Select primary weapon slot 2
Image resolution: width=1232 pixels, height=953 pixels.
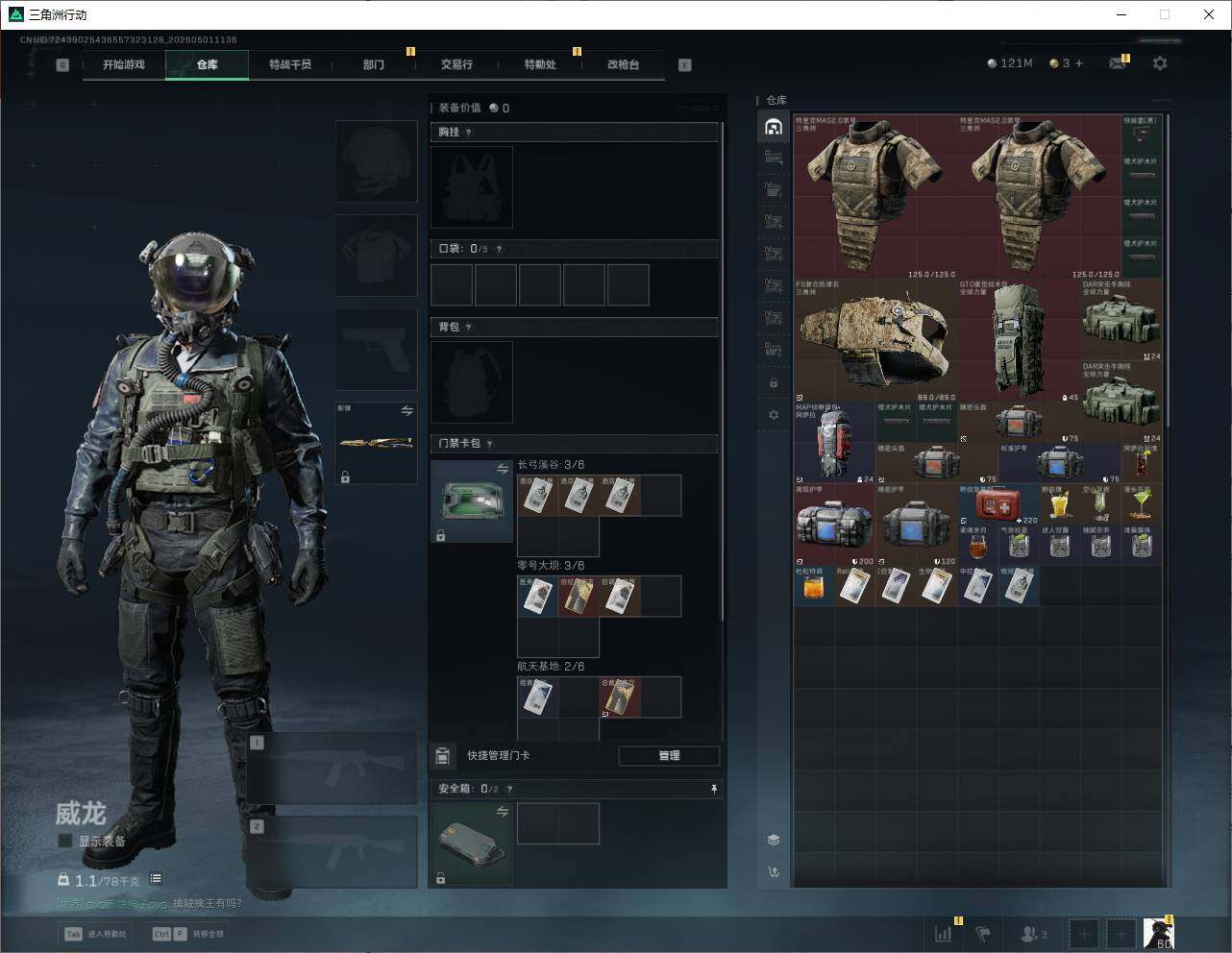coord(333,852)
